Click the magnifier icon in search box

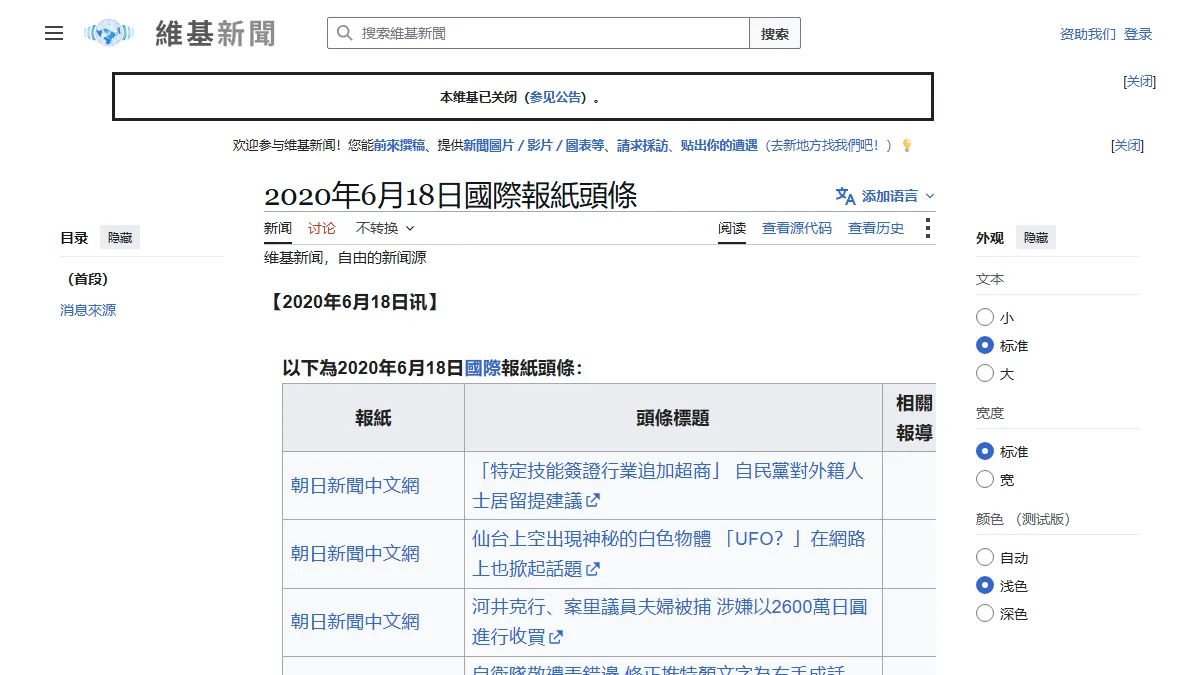pyautogui.click(x=345, y=33)
